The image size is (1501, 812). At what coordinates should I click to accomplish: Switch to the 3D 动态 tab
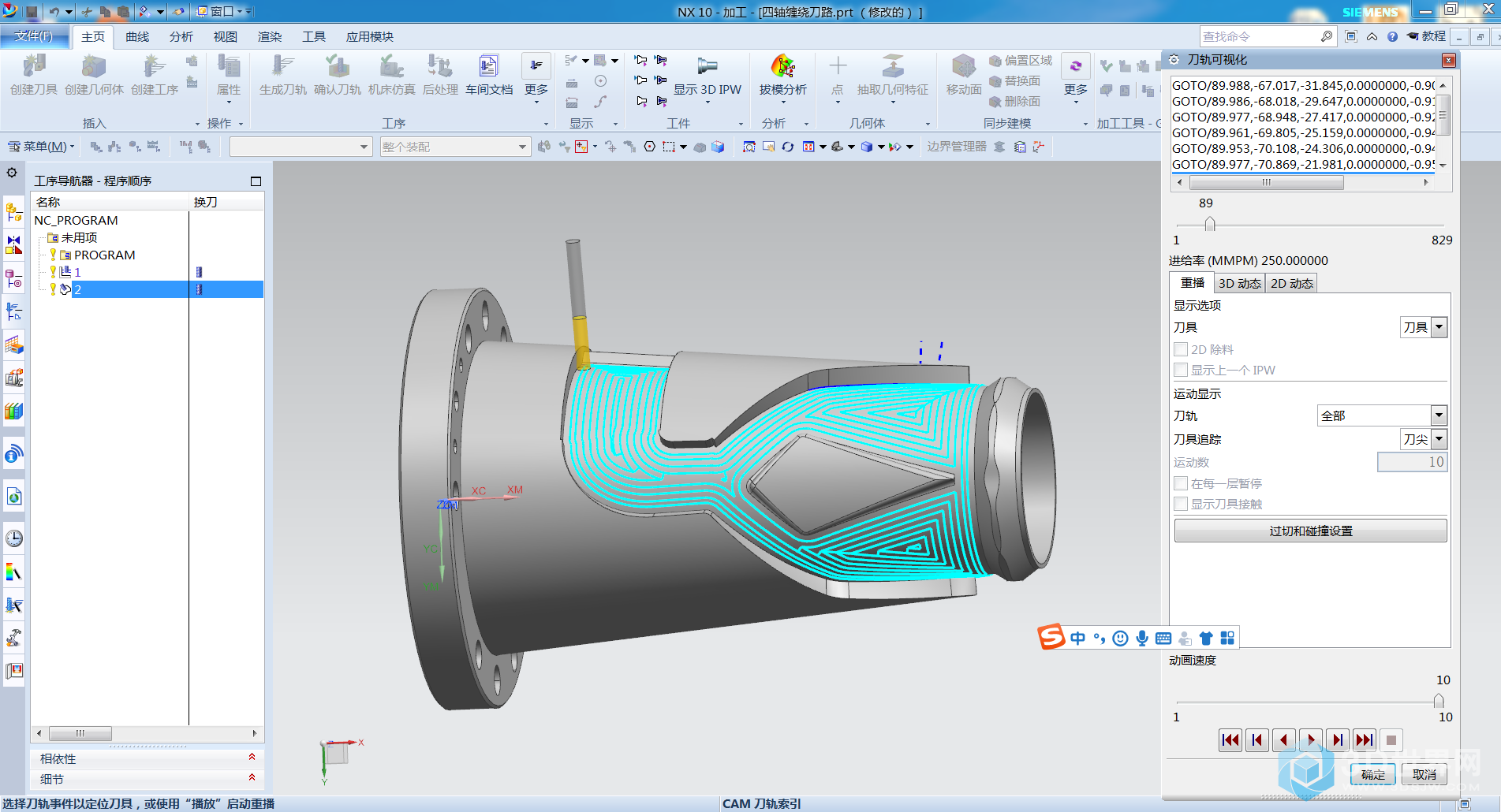tap(1239, 283)
